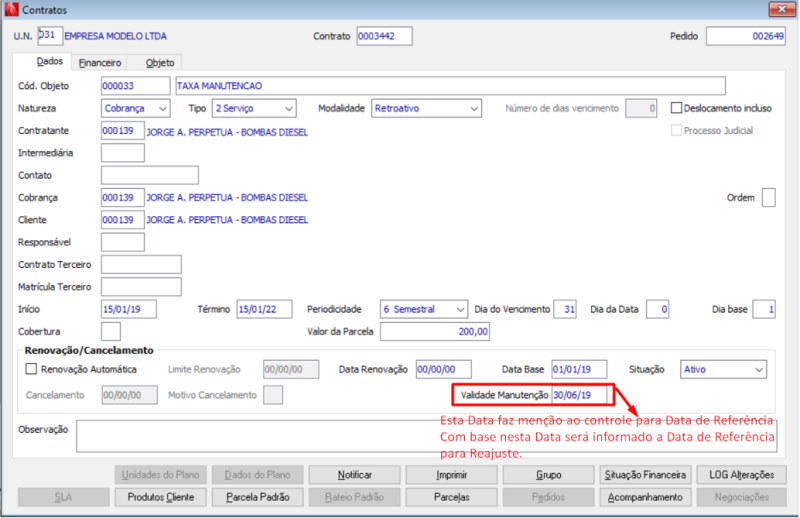Viewport: 800px width, 518px height.
Task: Click the Motivo Cancelamento field
Action: (273, 395)
